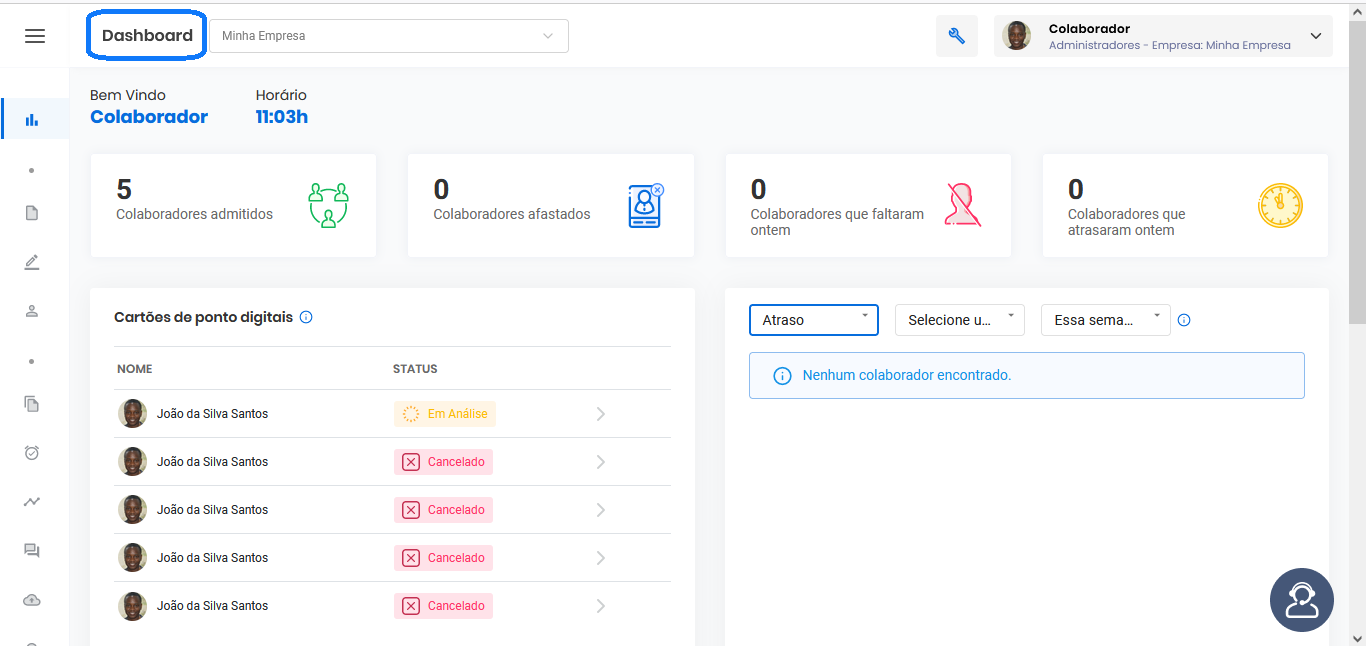Image resolution: width=1366 pixels, height=646 pixels.
Task: Open the trend line chart sidebar icon
Action: pyautogui.click(x=32, y=502)
